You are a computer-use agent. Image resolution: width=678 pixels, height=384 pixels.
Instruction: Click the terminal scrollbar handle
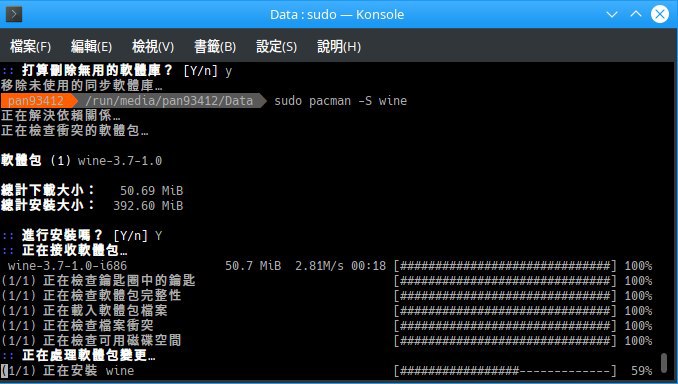pyautogui.click(x=664, y=362)
